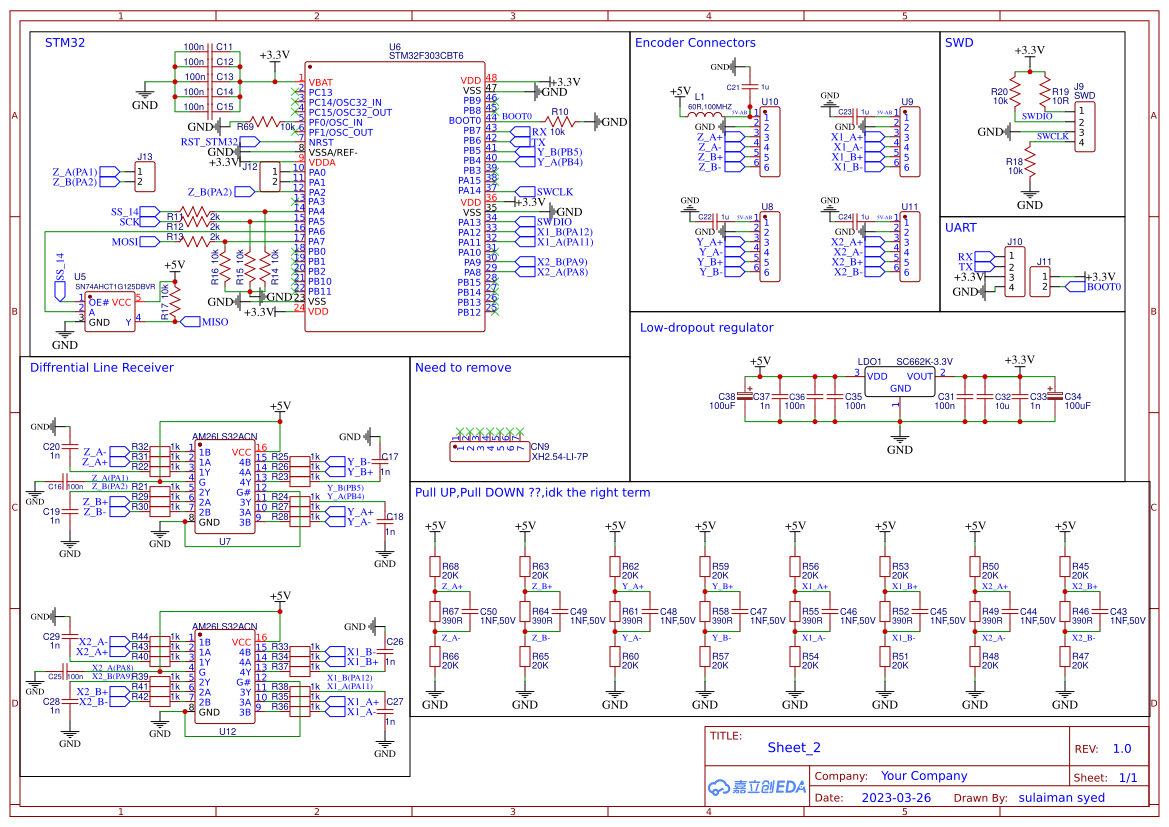Select the SWCLK label on PA14
Viewport: 1169px width, 827px height.
pyautogui.click(x=537, y=191)
